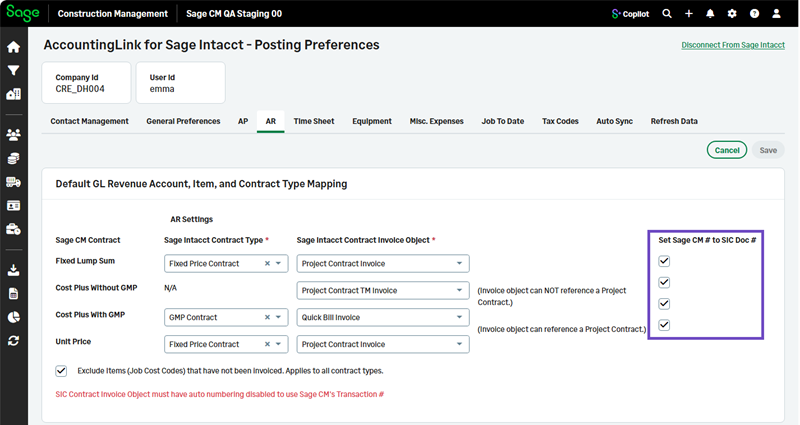Open the document sidebar icon
800x425 pixels.
(13, 293)
